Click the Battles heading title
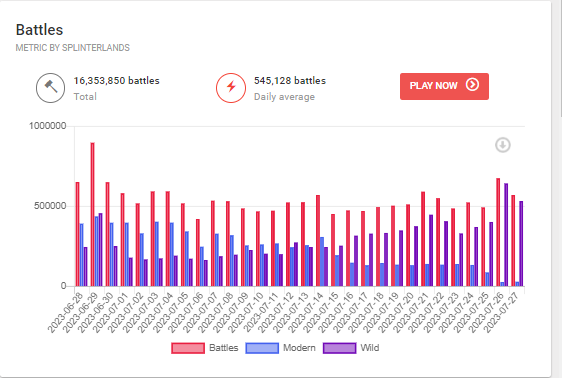 [x=39, y=30]
